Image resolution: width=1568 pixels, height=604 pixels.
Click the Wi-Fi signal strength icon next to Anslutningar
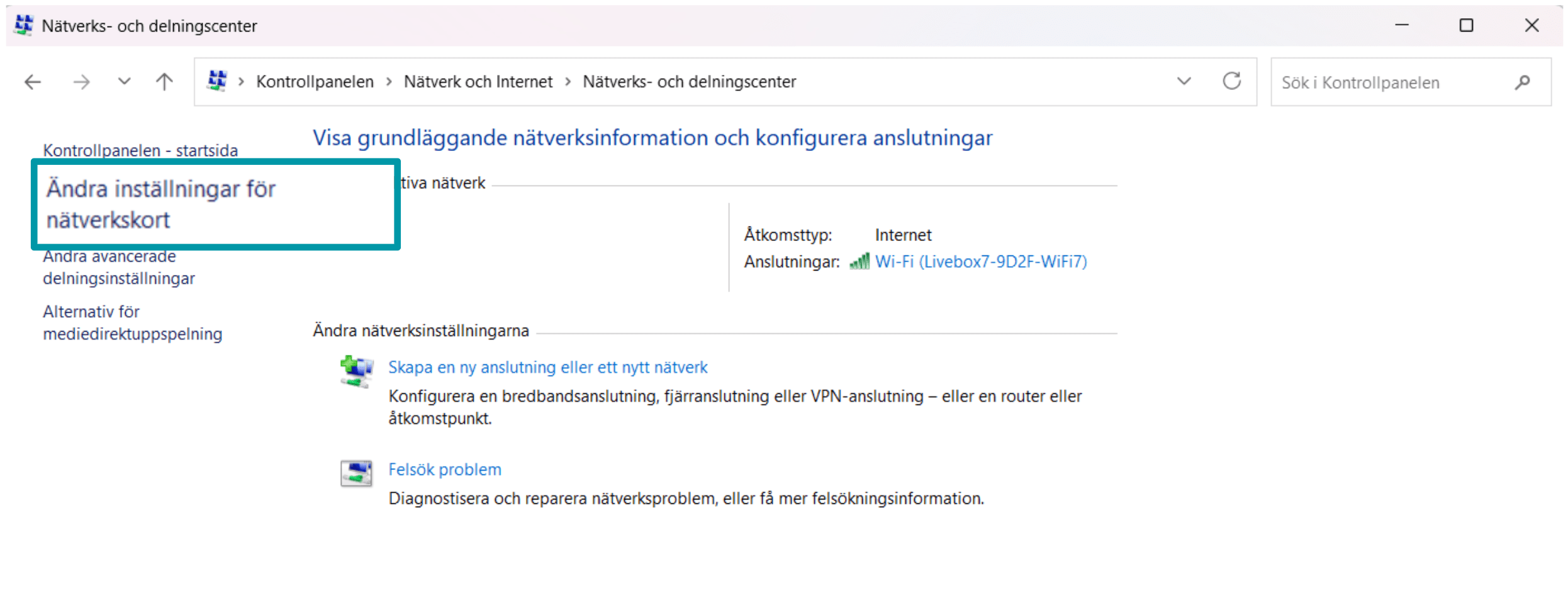click(860, 260)
